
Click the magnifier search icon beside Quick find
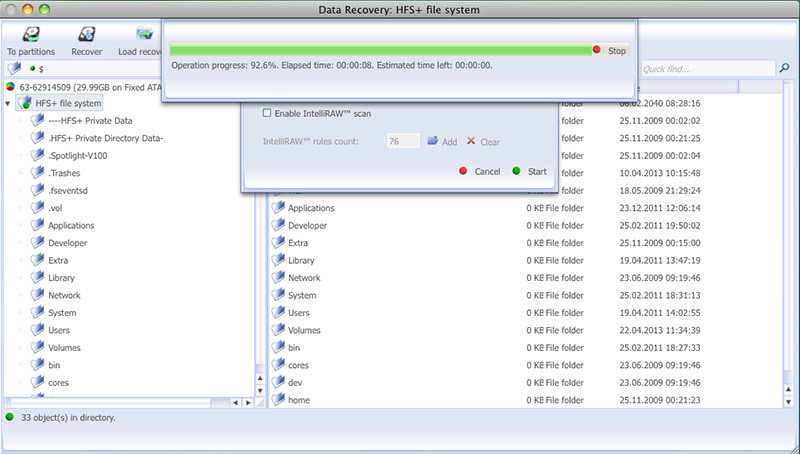tap(783, 69)
